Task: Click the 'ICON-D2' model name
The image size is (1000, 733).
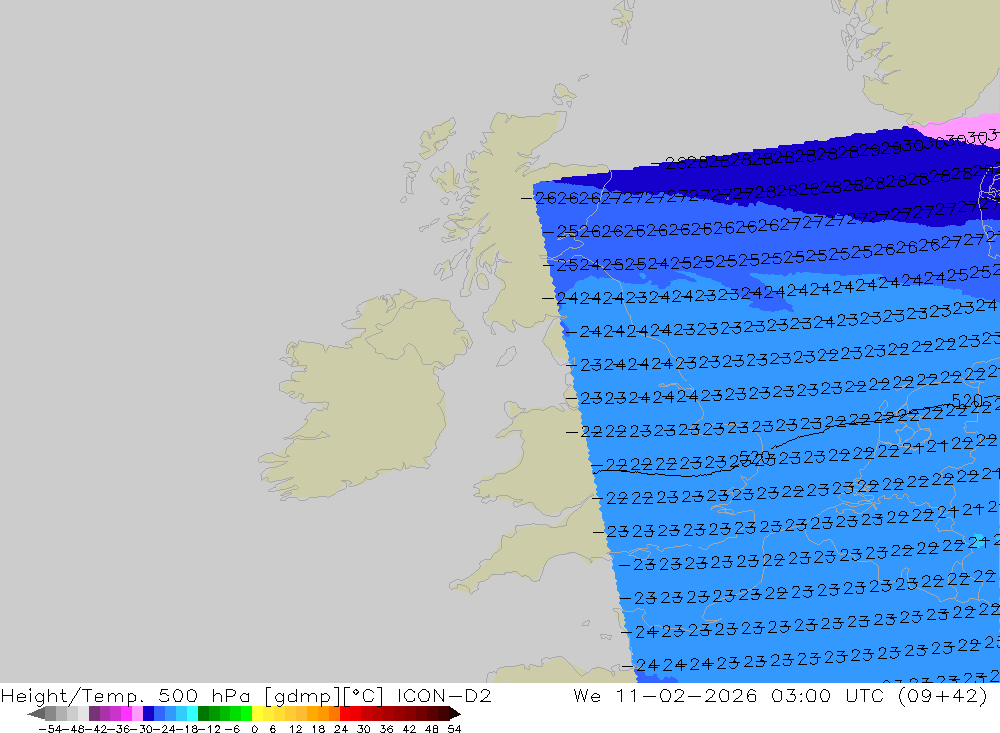Action: (444, 695)
